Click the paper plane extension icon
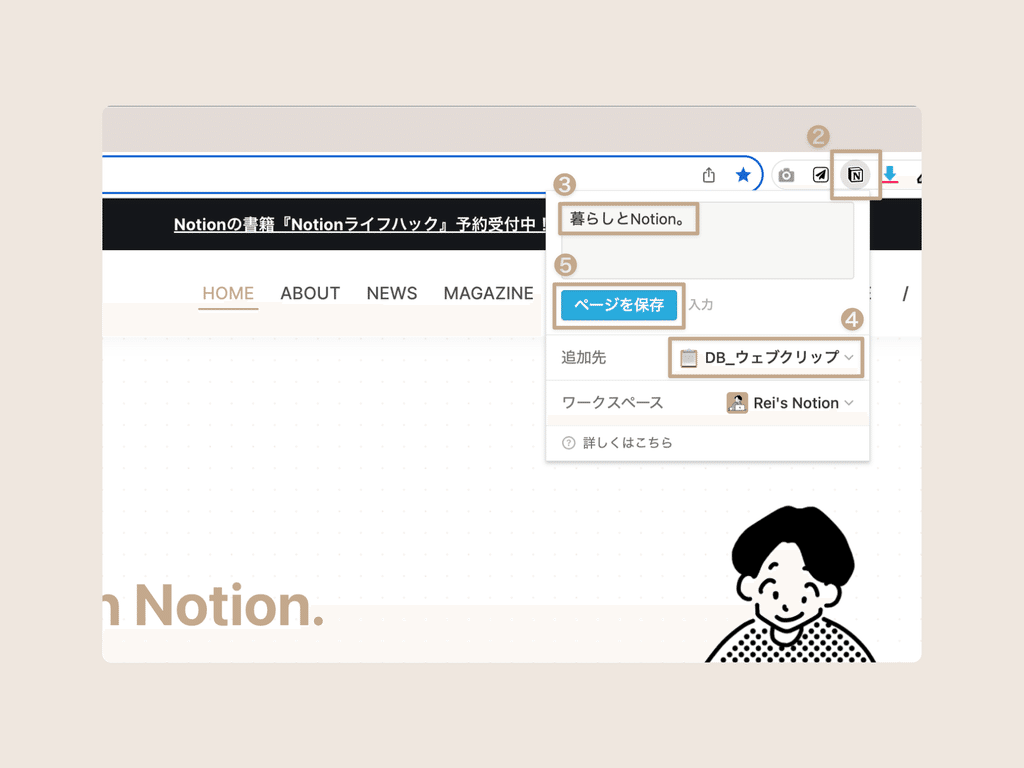 (x=821, y=175)
